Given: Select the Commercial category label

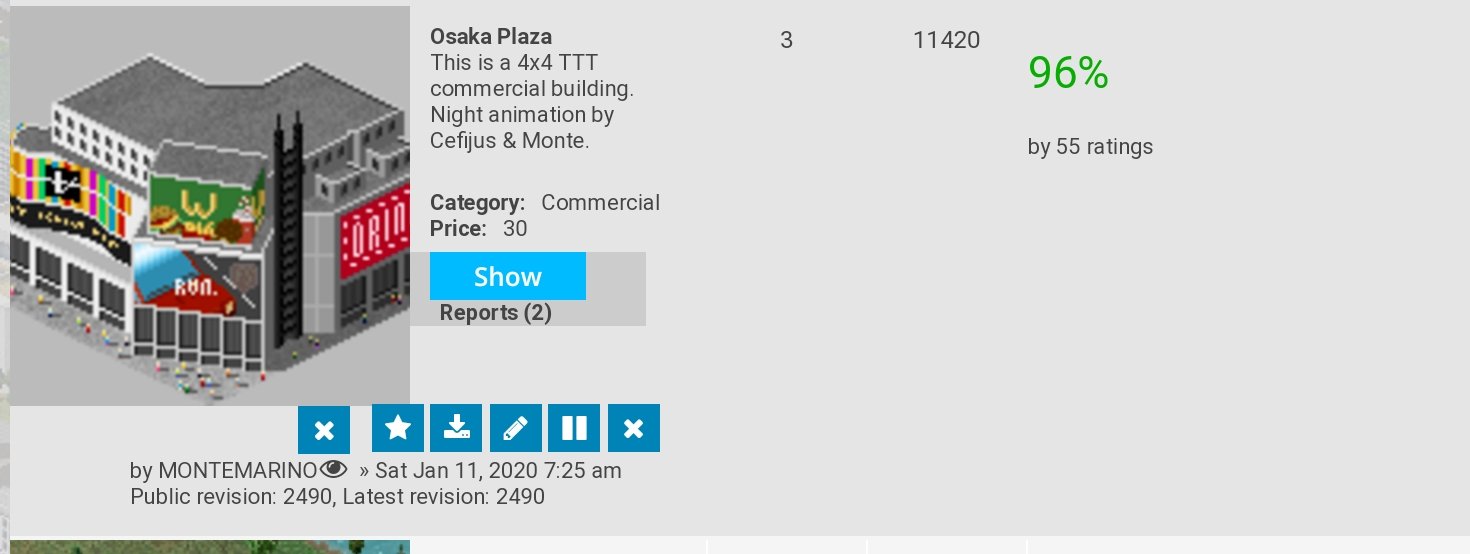Looking at the screenshot, I should click(600, 202).
